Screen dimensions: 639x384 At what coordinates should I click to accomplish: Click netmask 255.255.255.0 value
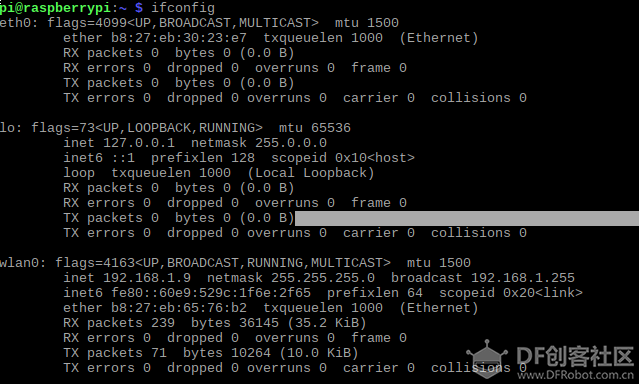pyautogui.click(x=291, y=278)
